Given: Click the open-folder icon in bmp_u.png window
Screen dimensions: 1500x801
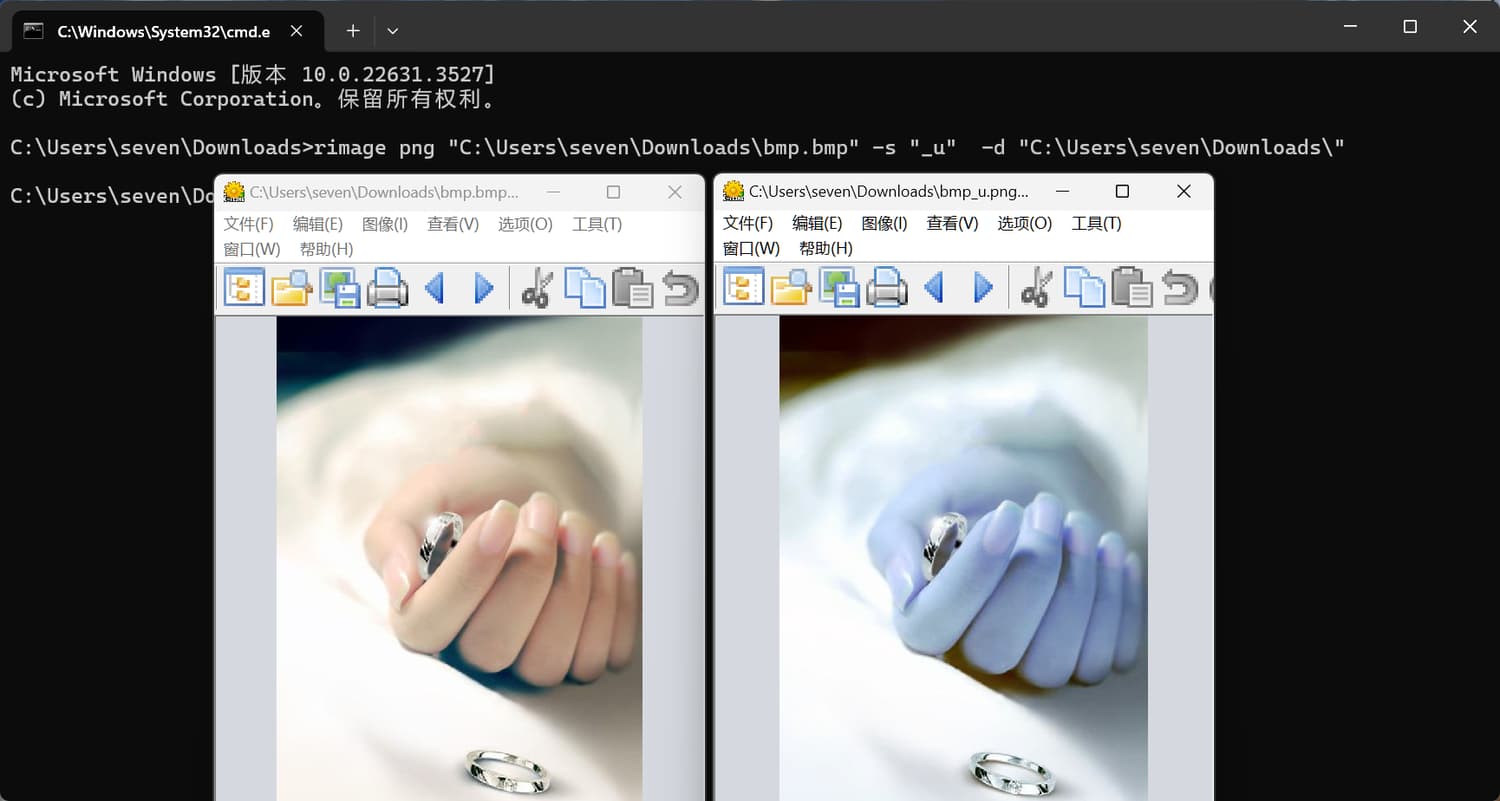Looking at the screenshot, I should (x=791, y=289).
